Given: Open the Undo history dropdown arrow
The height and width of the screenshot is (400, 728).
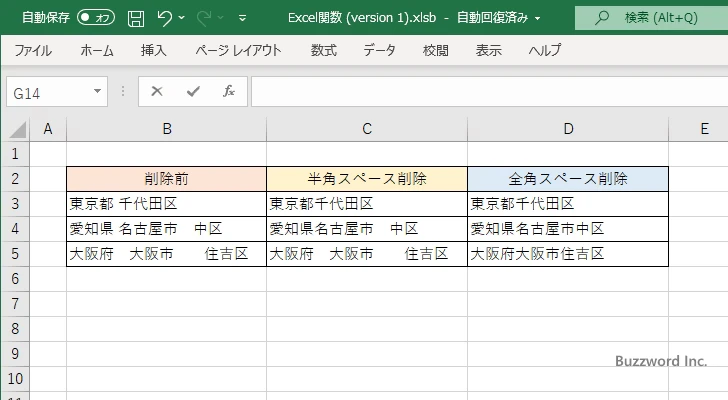Looking at the screenshot, I should [182, 18].
